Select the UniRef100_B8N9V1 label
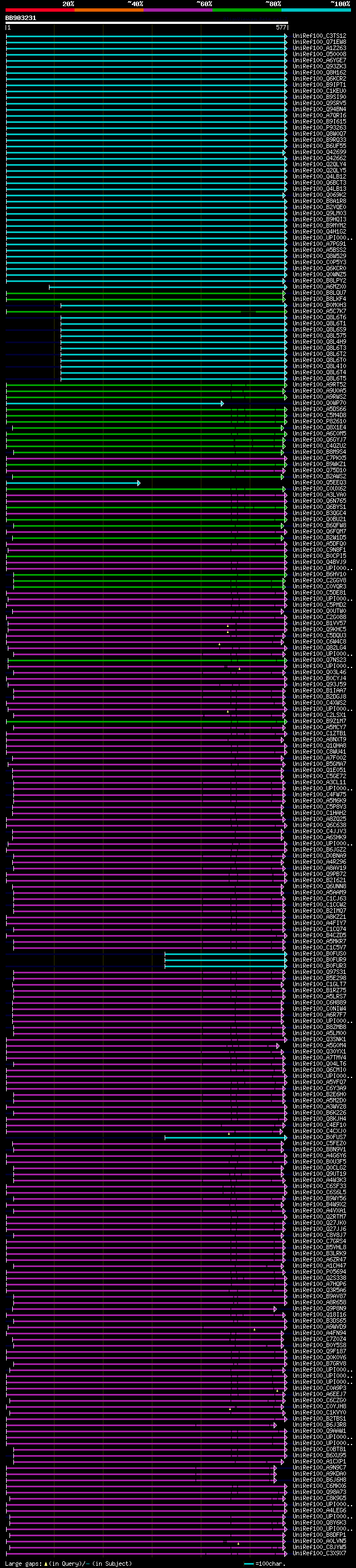 (x=319, y=1149)
